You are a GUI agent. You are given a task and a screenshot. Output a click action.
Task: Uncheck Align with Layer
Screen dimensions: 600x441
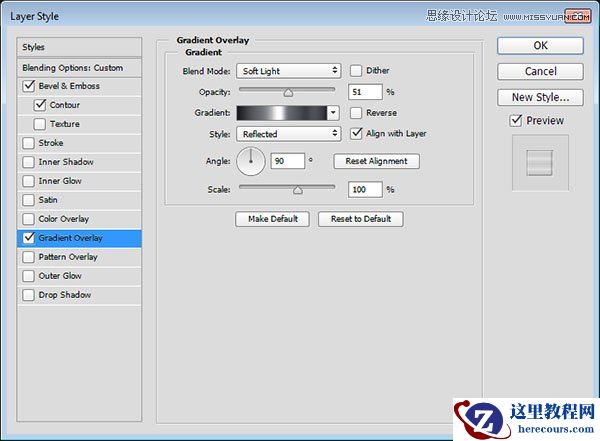click(356, 134)
